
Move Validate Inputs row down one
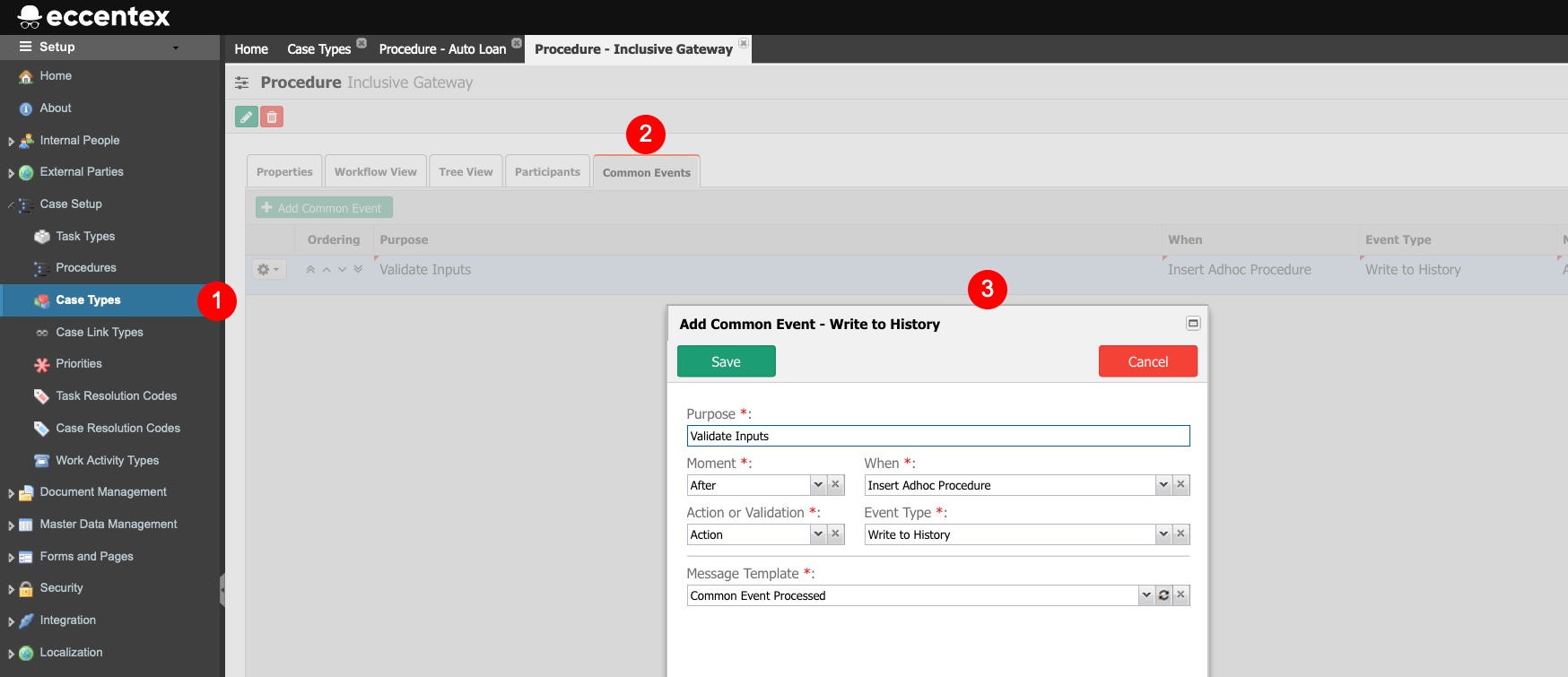click(342, 269)
